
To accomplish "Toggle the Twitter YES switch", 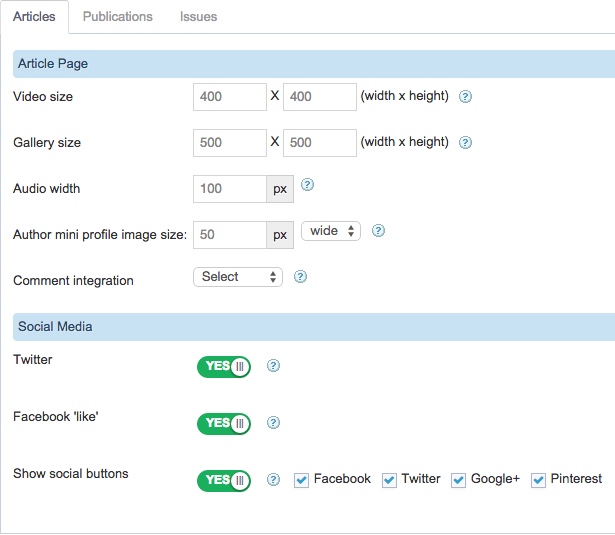I will click(224, 367).
